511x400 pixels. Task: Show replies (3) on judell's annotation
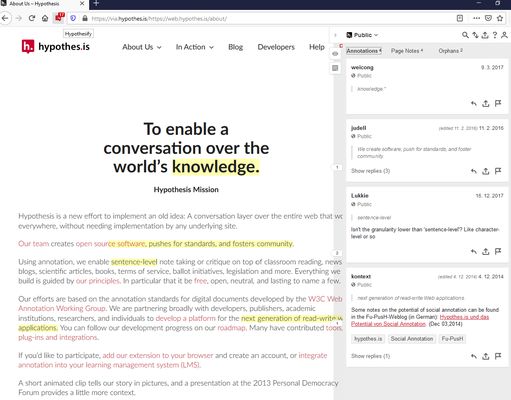370,171
